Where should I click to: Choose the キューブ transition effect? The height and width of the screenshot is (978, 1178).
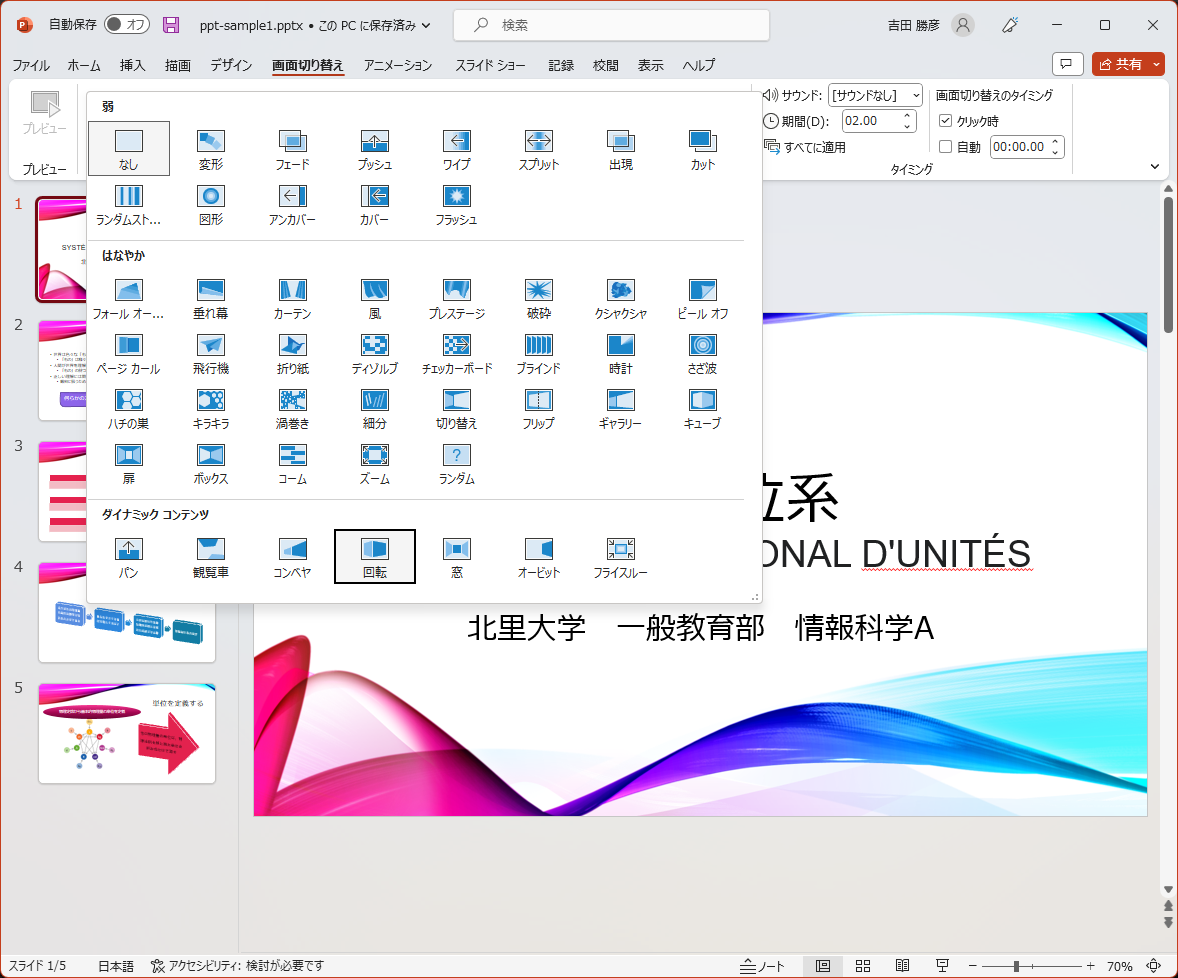tap(701, 405)
